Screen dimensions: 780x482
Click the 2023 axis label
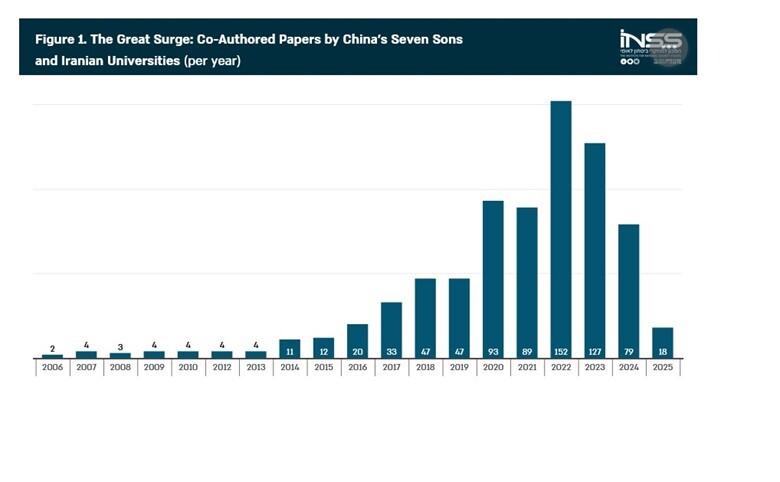(x=594, y=367)
